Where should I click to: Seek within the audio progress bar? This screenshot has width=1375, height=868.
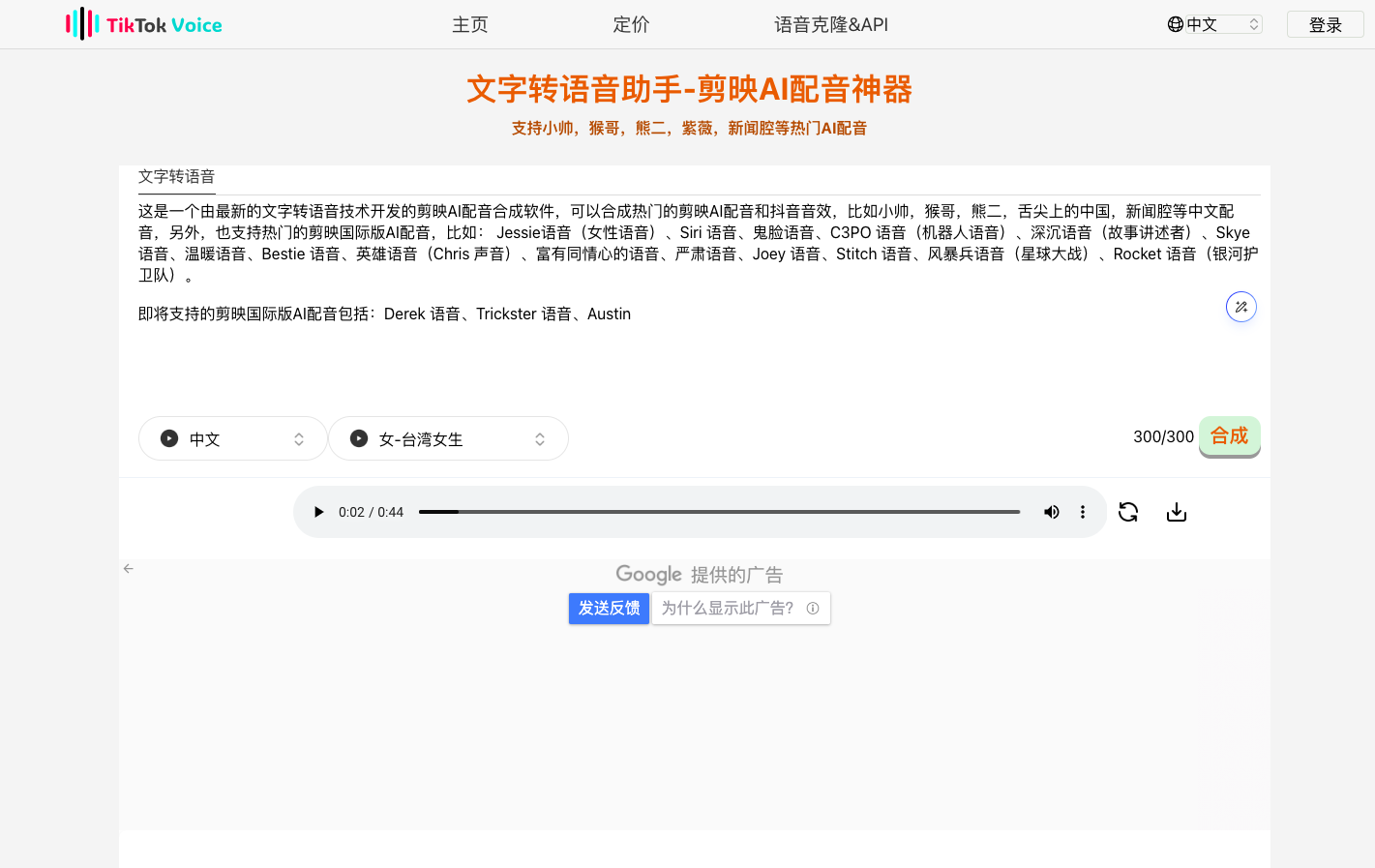pyautogui.click(x=720, y=512)
